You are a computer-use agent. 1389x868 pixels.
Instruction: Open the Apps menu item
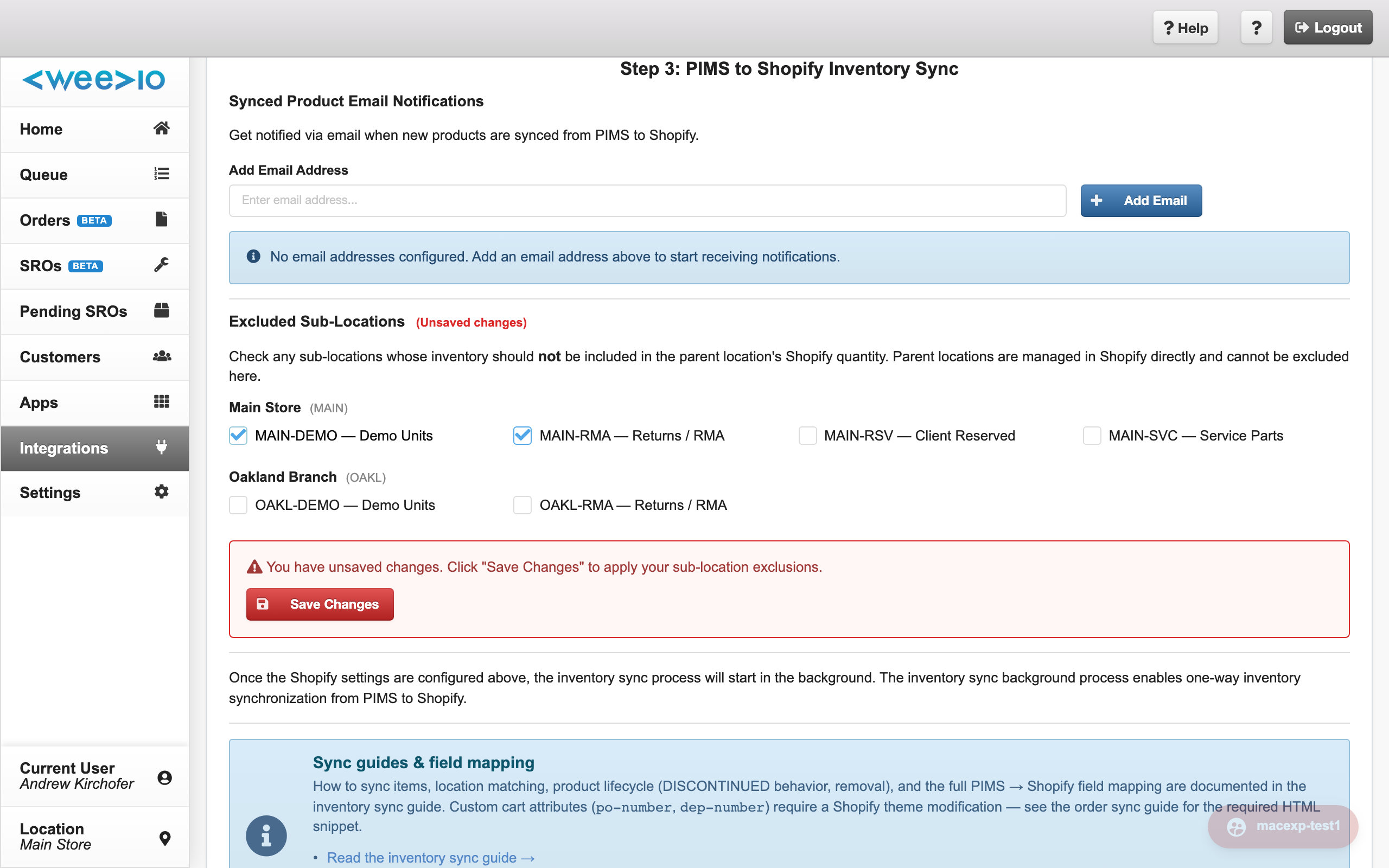tap(95, 403)
